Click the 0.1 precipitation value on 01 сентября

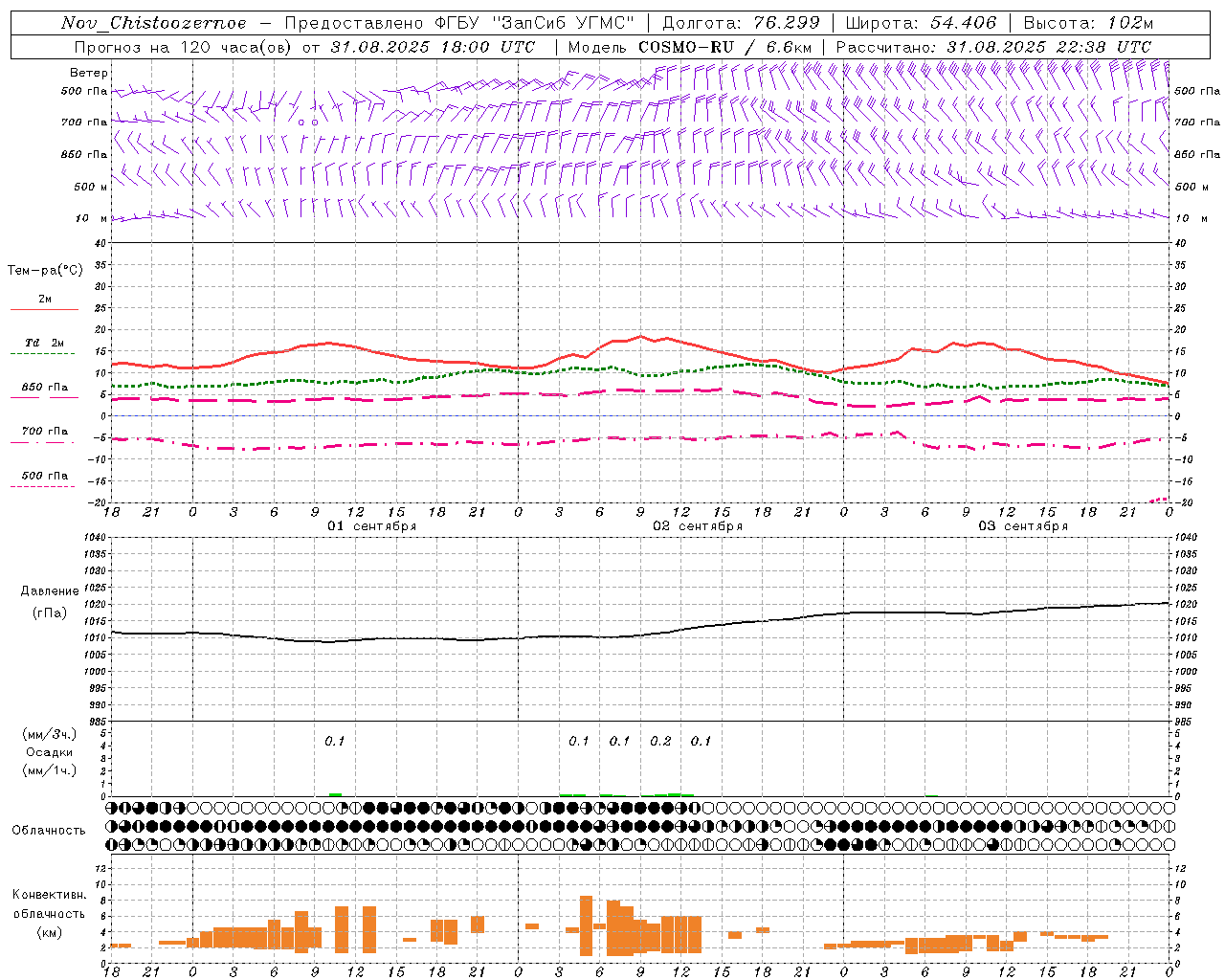click(x=334, y=741)
